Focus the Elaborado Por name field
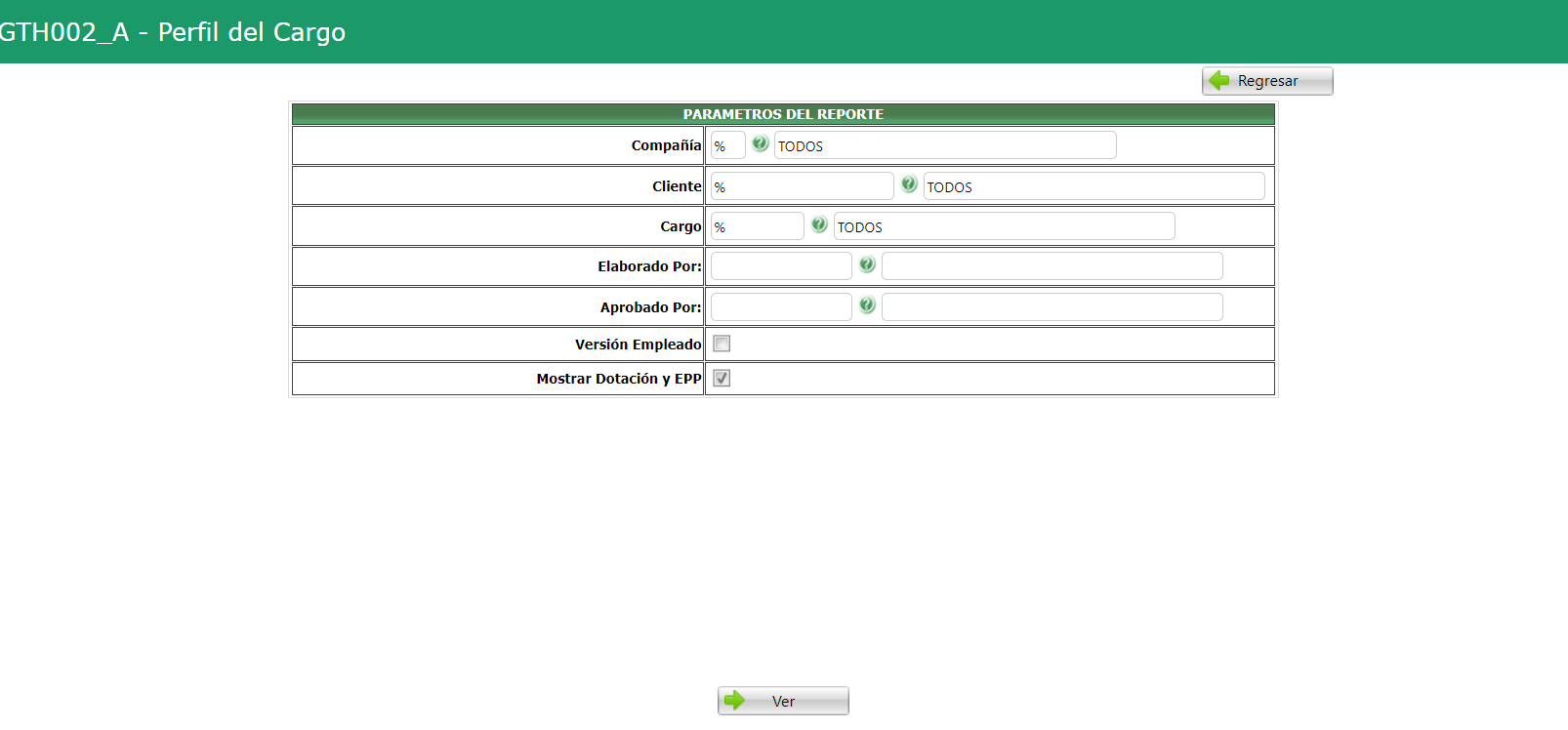Screen dimensions: 1568x730 click(x=1052, y=266)
